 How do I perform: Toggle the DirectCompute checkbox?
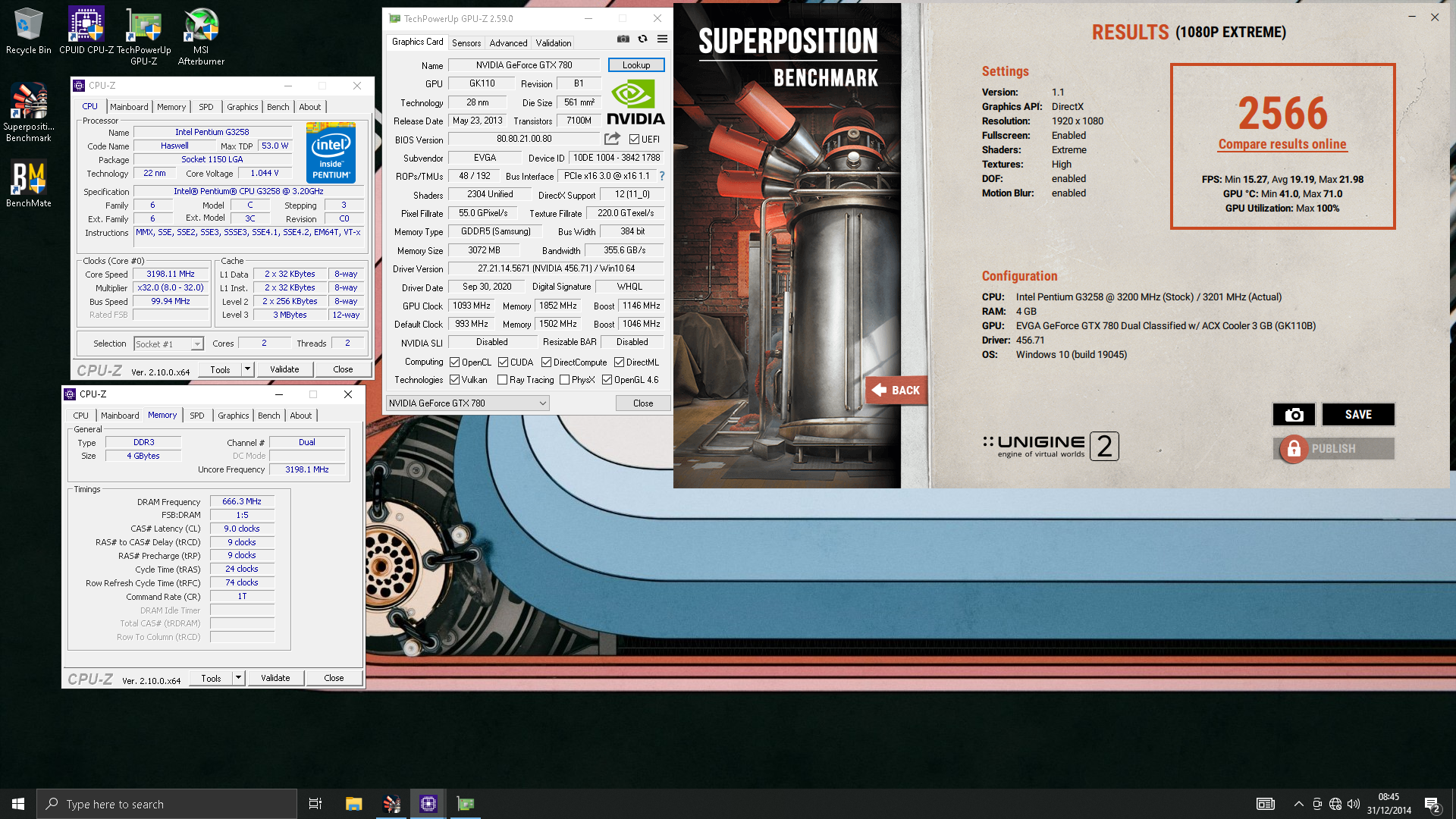pos(546,362)
